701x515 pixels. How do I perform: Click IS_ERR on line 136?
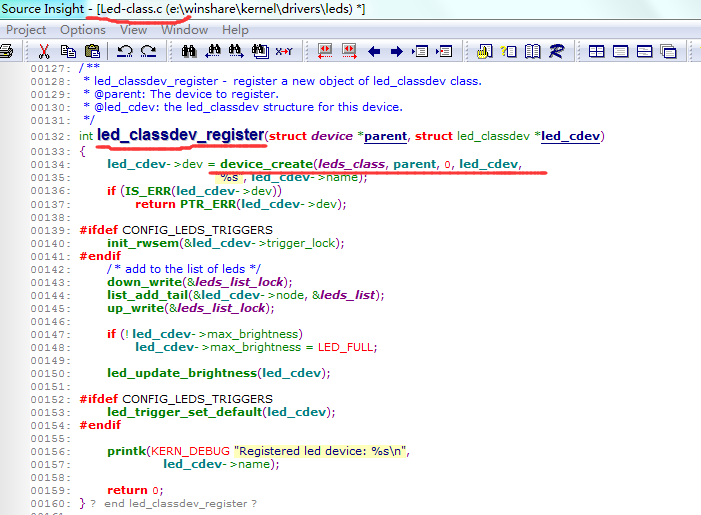tap(148, 191)
